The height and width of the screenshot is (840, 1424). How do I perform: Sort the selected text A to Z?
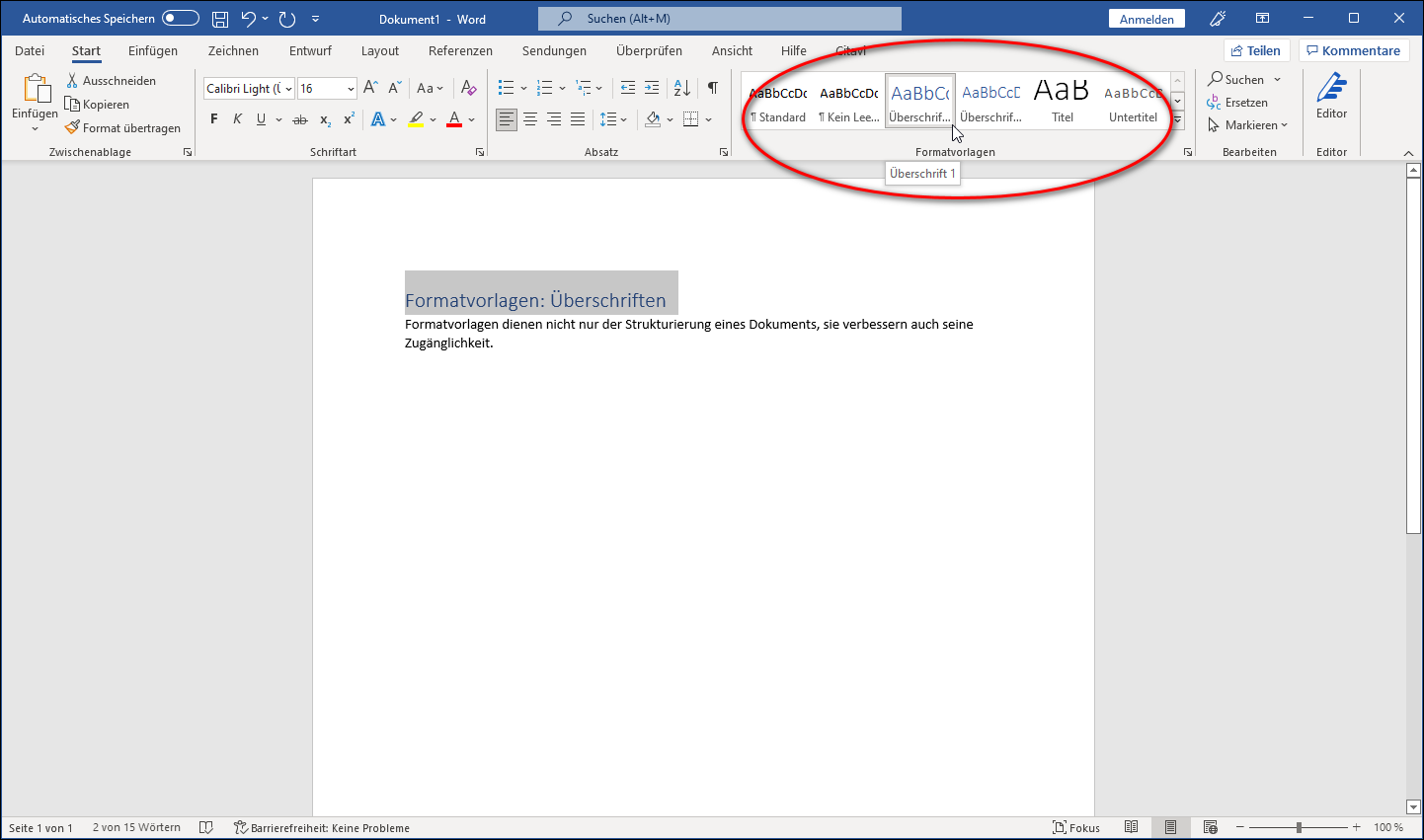pos(682,88)
